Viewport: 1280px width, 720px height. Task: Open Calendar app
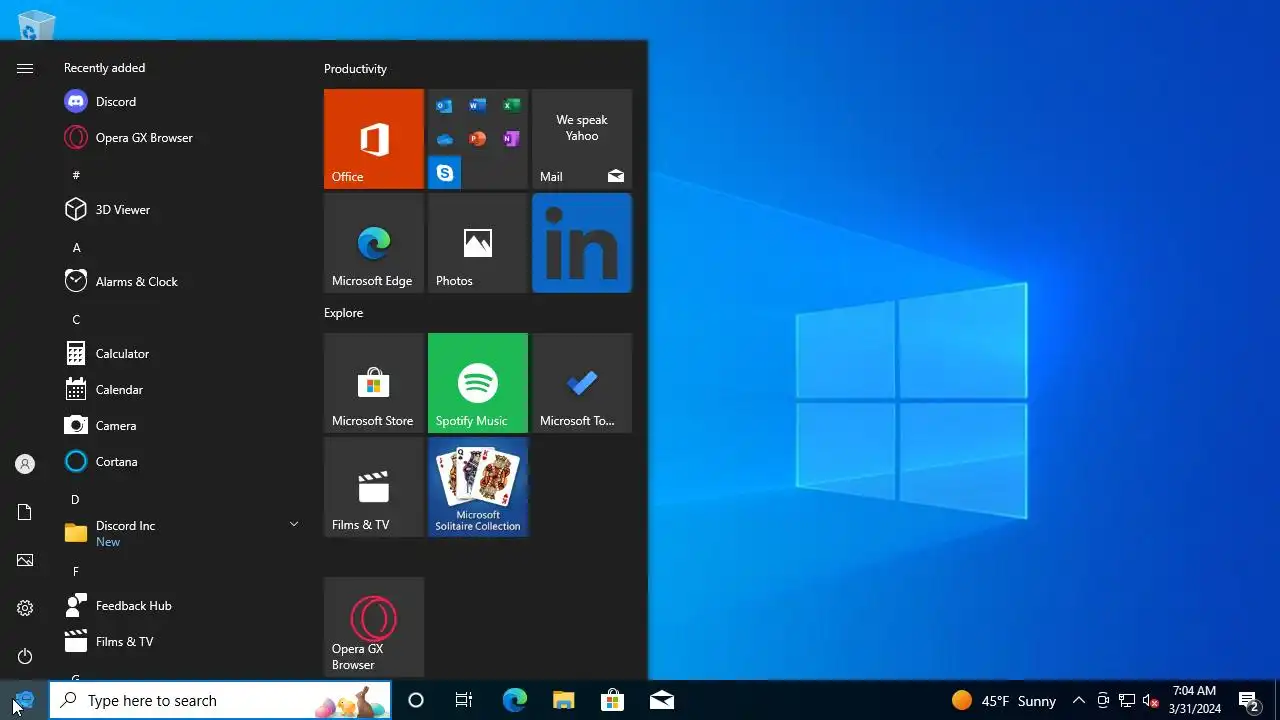(180, 390)
